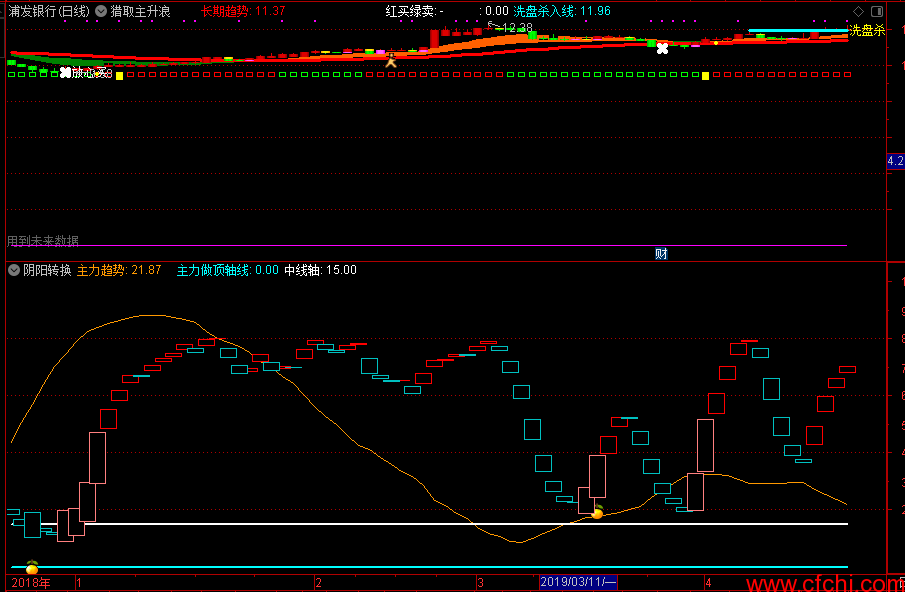Select the 2019/03/11 date marker
The height and width of the screenshot is (592, 905).
tap(578, 582)
